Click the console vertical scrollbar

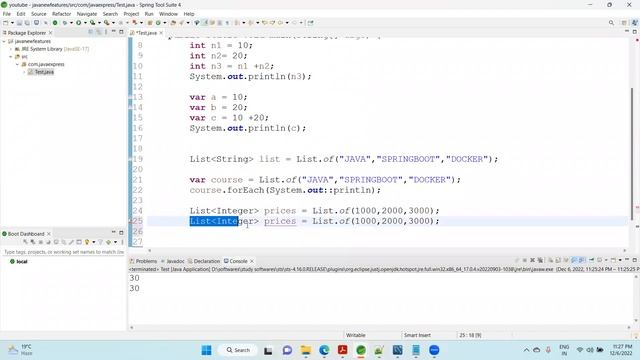[x=636, y=299]
